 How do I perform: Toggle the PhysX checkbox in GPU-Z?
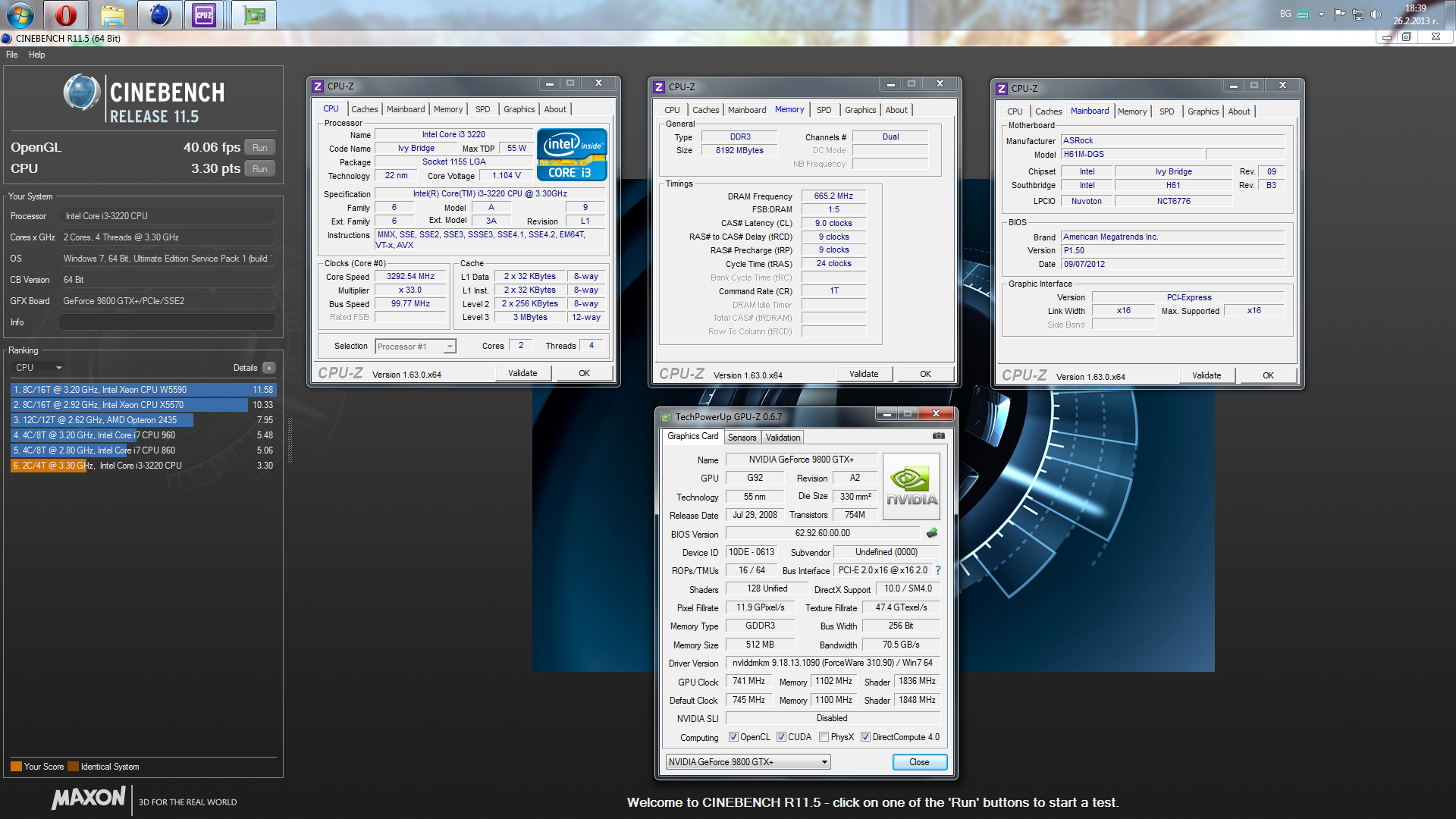point(824,737)
